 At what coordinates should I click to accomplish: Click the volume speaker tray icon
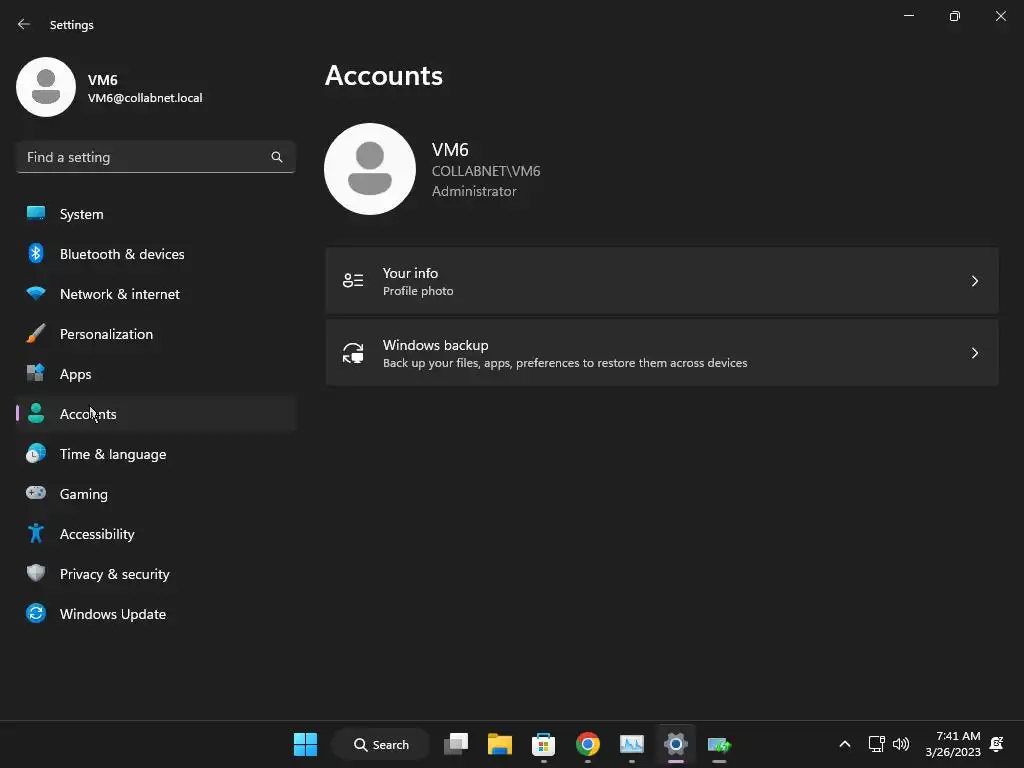[x=901, y=744]
